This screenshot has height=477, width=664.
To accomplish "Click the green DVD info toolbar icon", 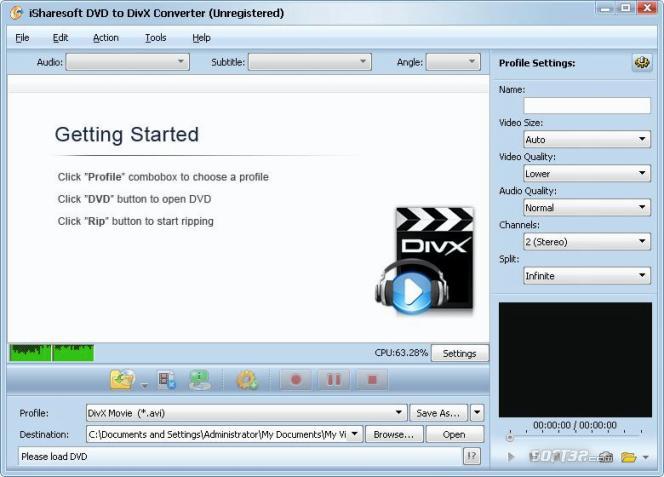I will click(199, 380).
